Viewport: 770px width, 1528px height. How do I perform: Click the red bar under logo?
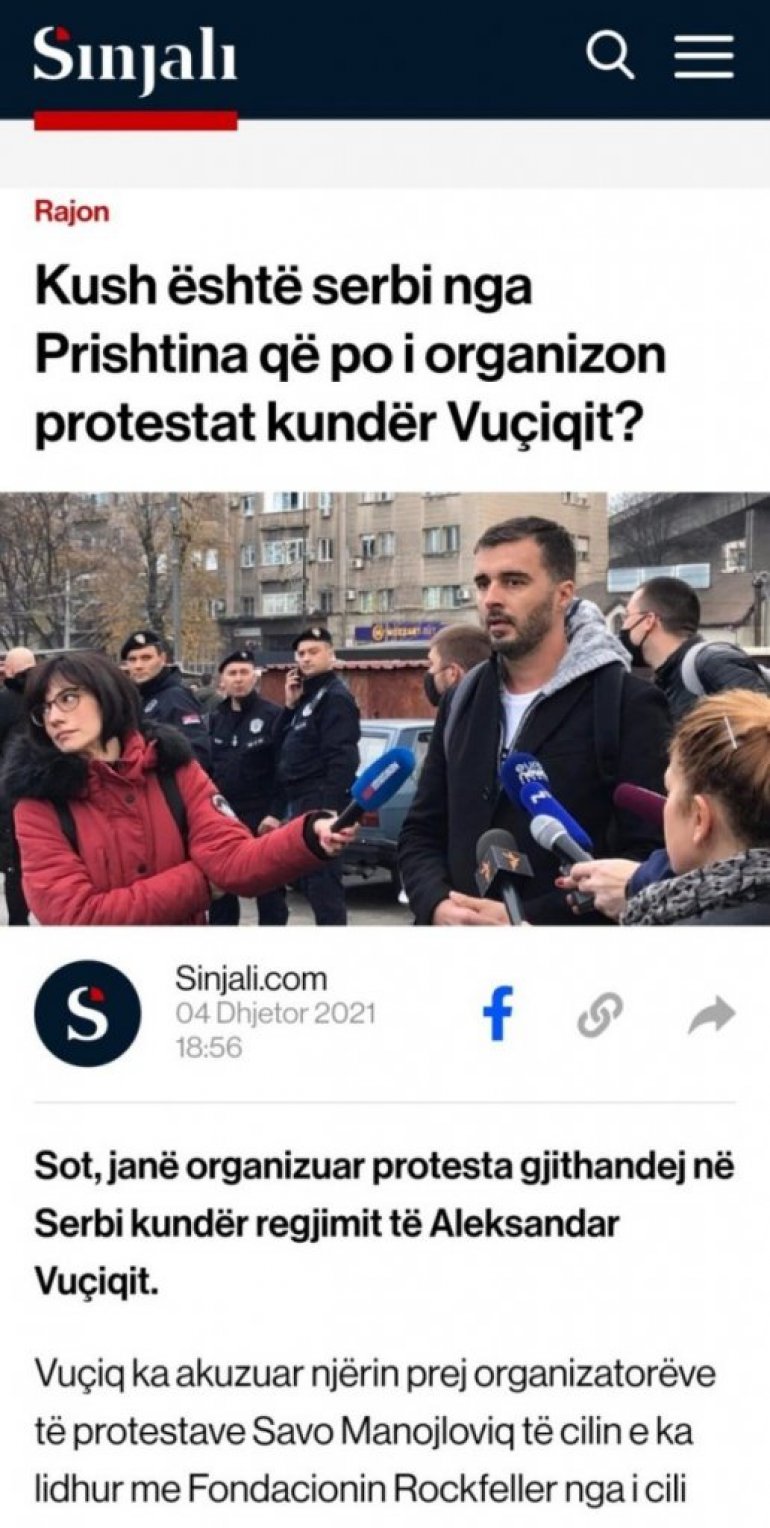pos(136,120)
